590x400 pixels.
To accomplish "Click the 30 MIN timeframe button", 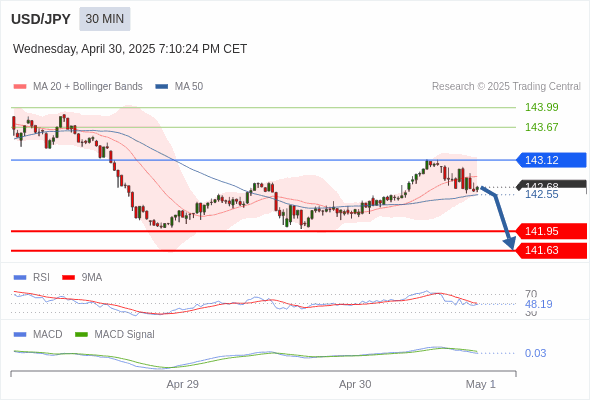I will click(105, 19).
